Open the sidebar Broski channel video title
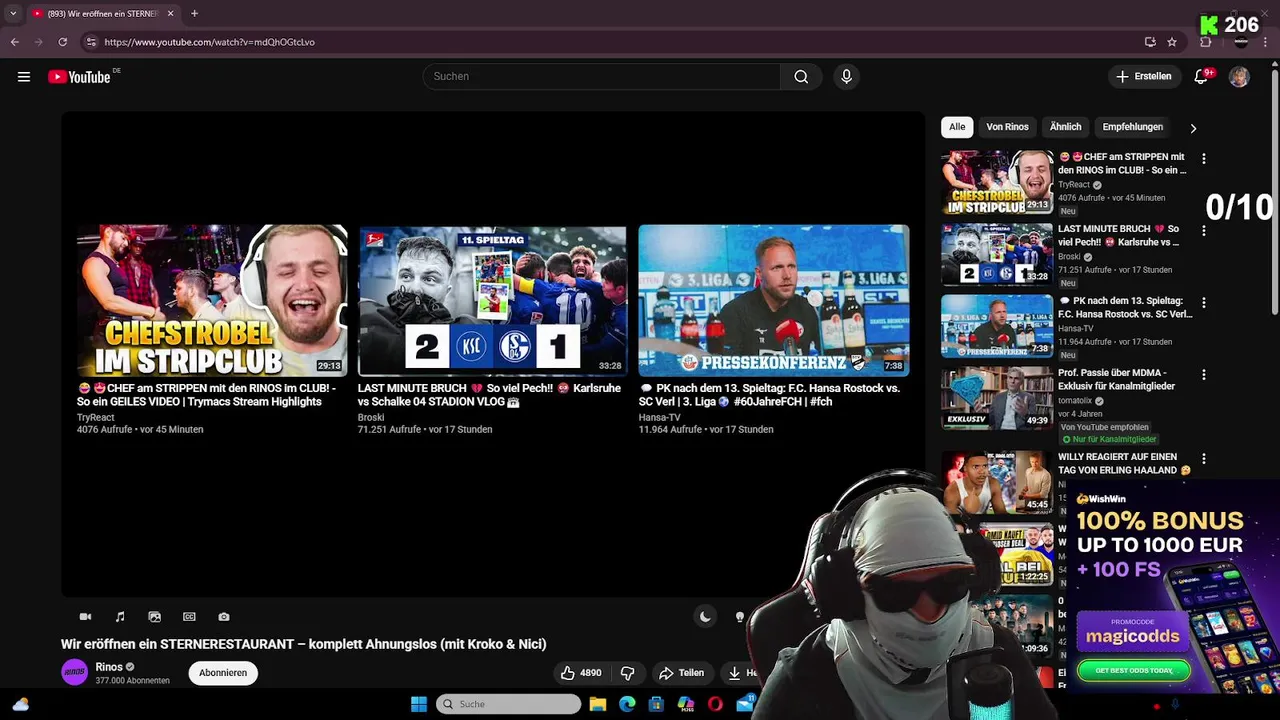Screen dimensions: 1280x720 1118,235
